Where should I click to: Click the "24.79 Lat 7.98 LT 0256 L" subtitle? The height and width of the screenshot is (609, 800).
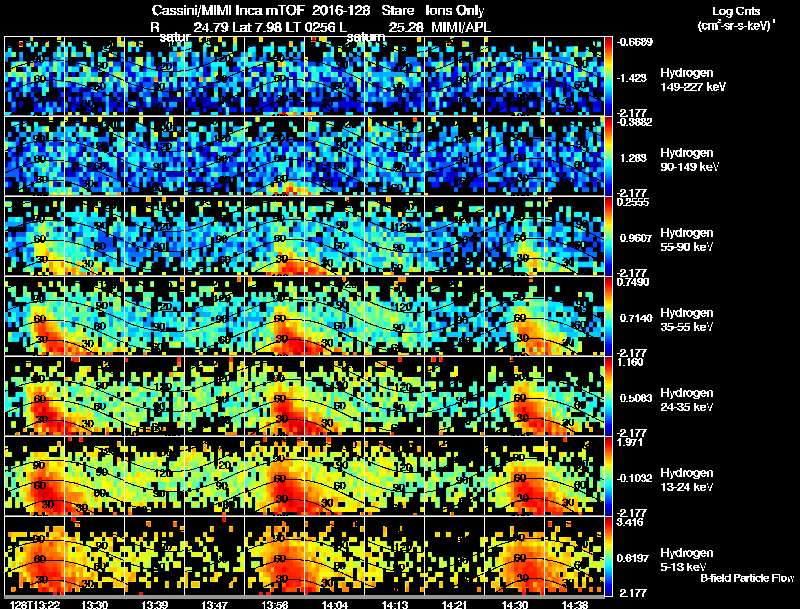coord(270,27)
